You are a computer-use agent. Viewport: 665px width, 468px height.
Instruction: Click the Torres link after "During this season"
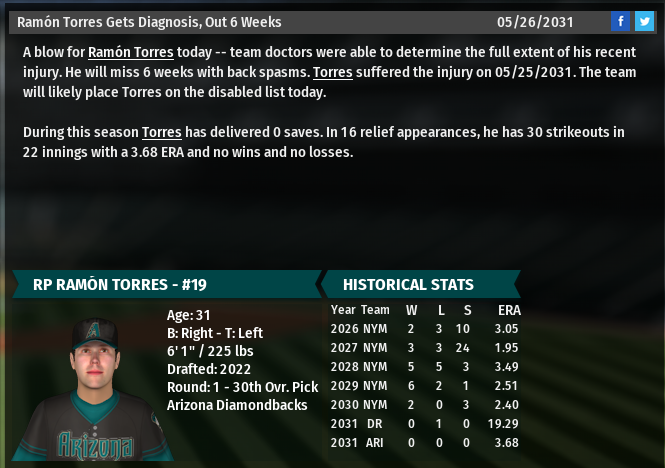tap(162, 132)
